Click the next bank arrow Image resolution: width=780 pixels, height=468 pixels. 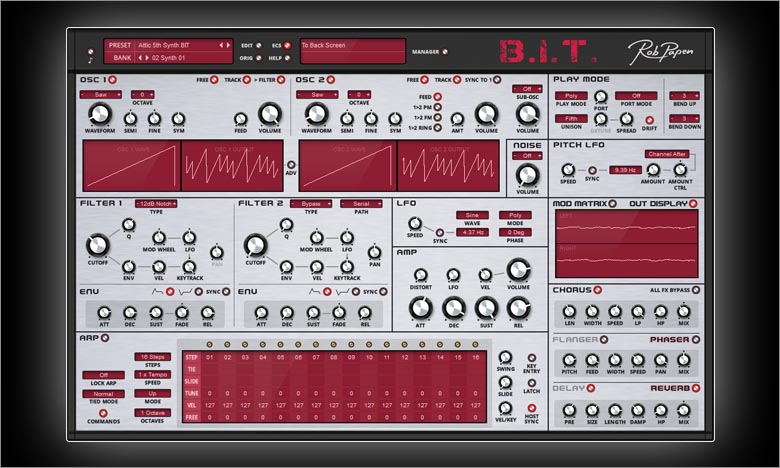click(147, 58)
